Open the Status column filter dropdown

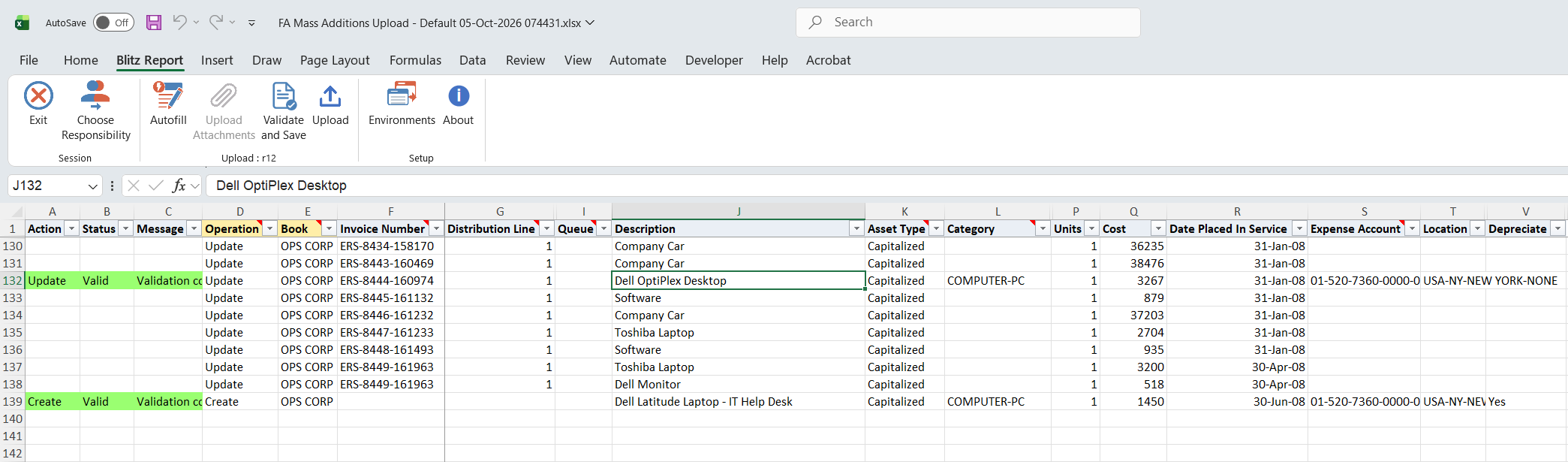125,228
